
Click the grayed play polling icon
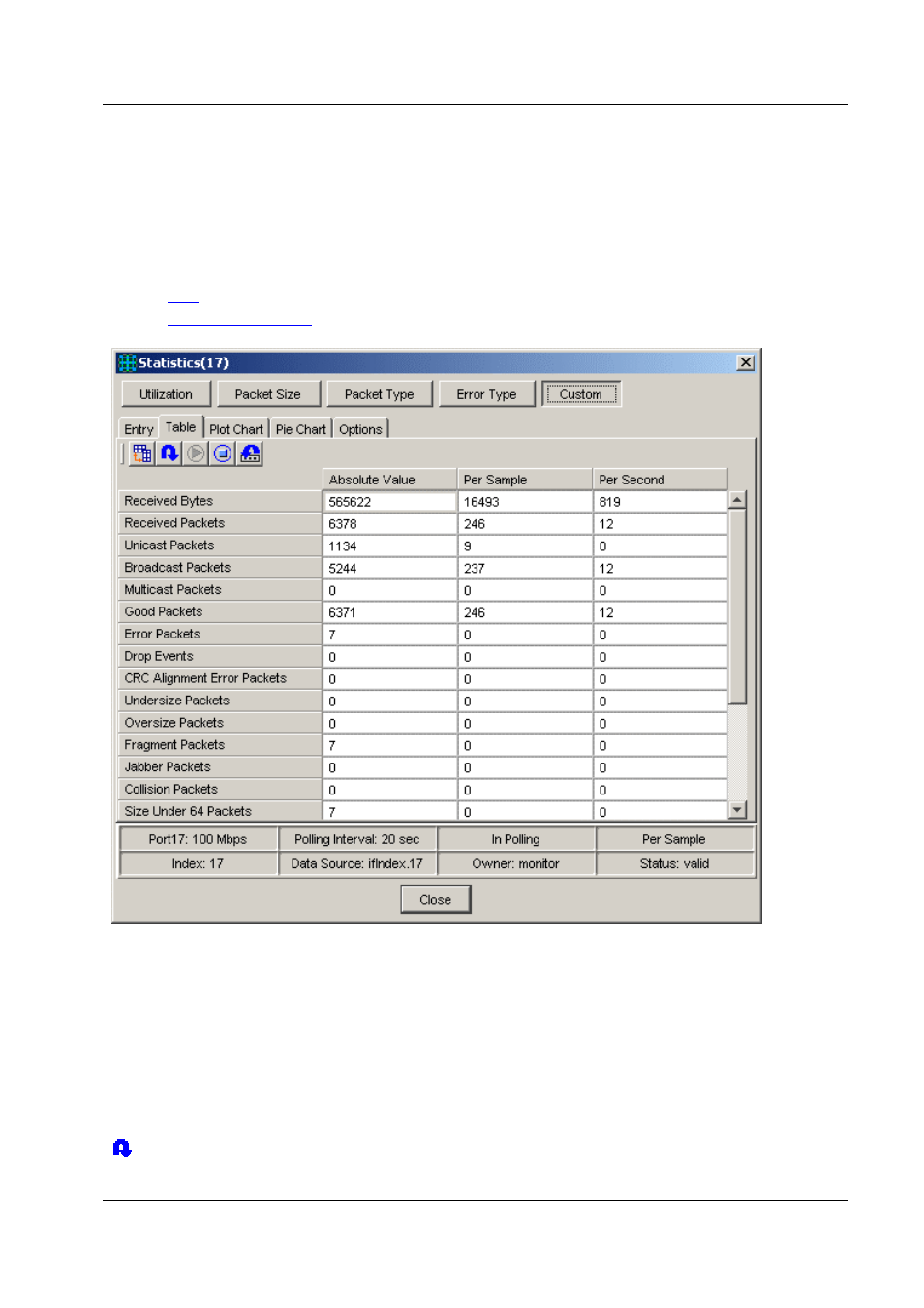pos(197,453)
